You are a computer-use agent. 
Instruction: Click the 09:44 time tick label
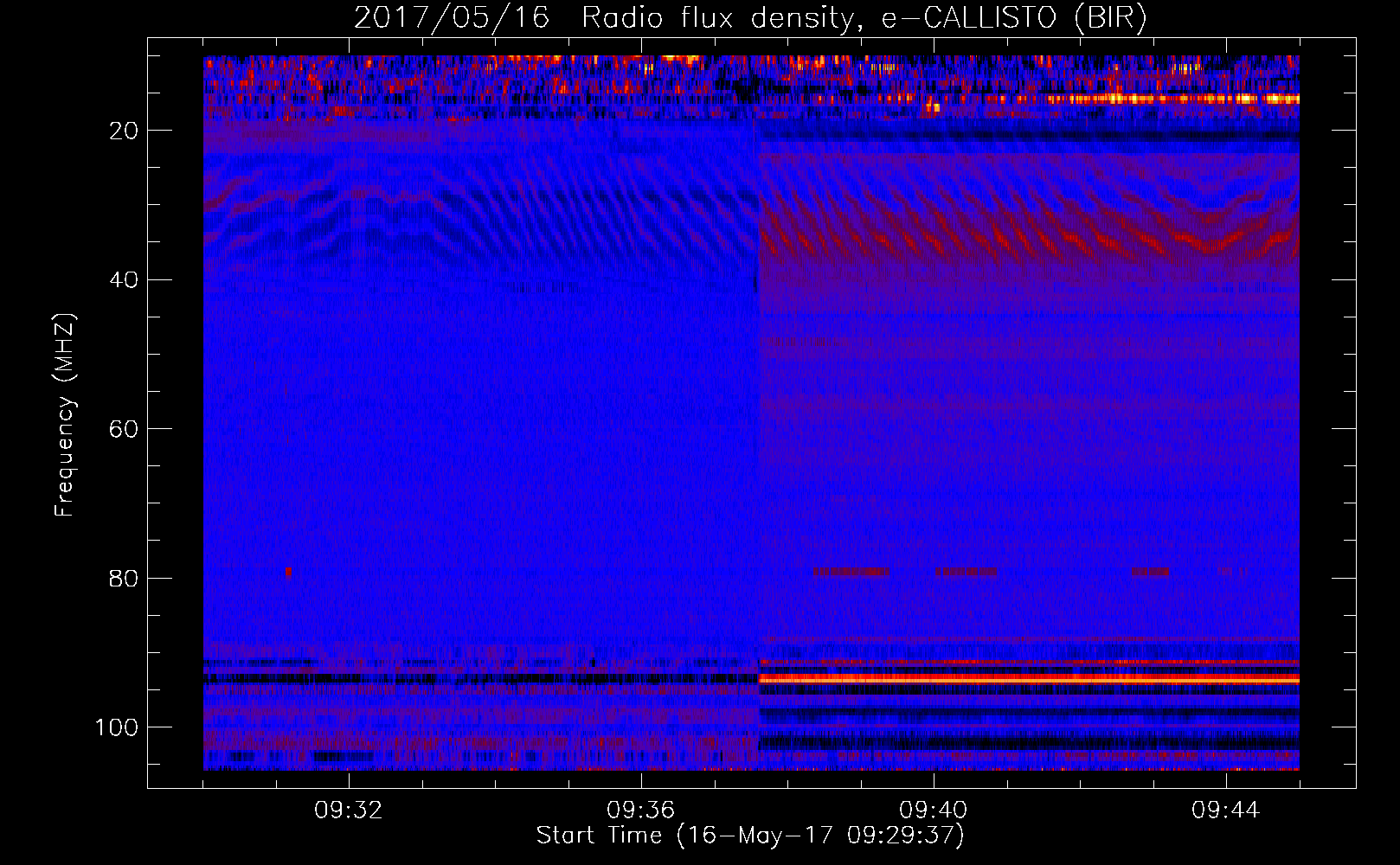pyautogui.click(x=1226, y=811)
